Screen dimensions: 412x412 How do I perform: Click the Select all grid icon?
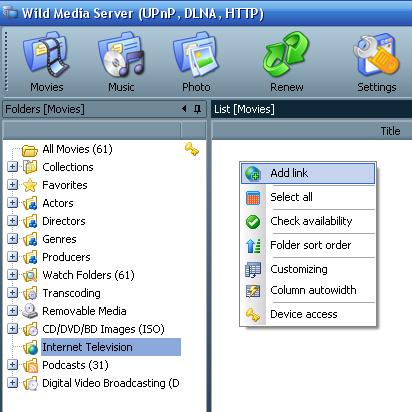tap(253, 198)
